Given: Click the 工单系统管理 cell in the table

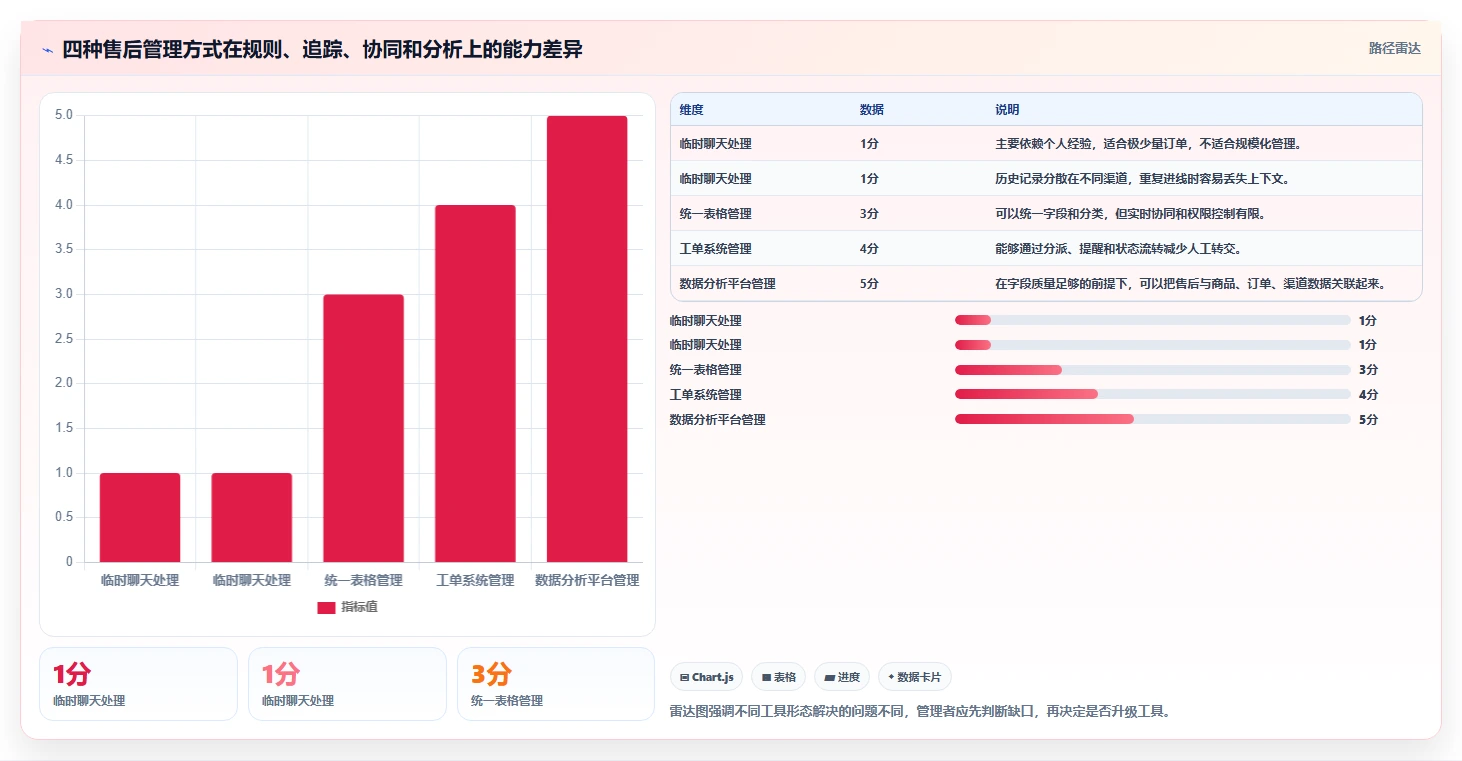Looking at the screenshot, I should pyautogui.click(x=715, y=249).
